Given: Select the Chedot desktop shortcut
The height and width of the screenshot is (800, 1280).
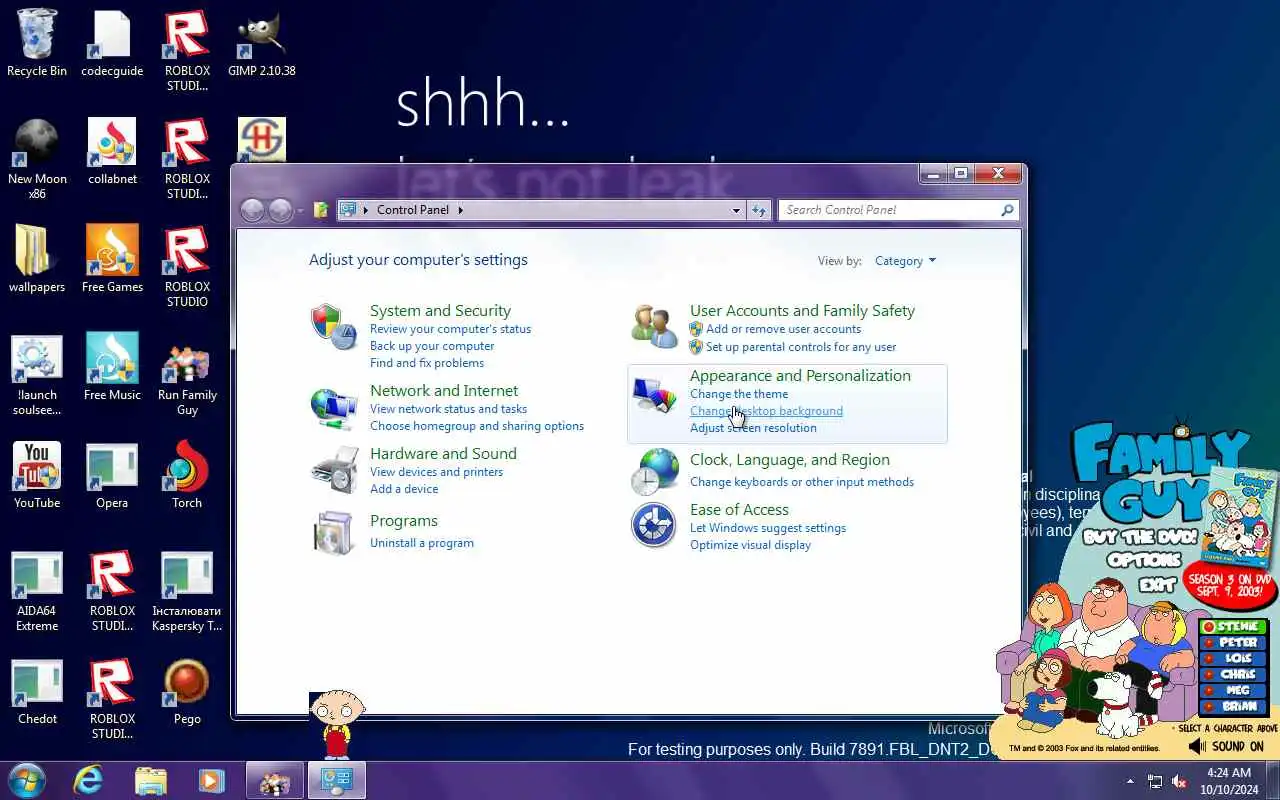Looking at the screenshot, I should point(37,691).
